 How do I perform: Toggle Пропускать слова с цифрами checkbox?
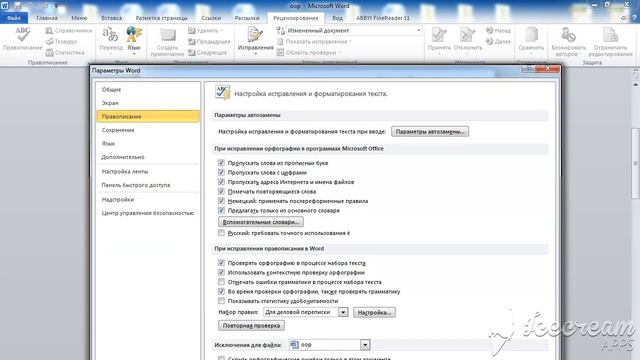(x=221, y=172)
